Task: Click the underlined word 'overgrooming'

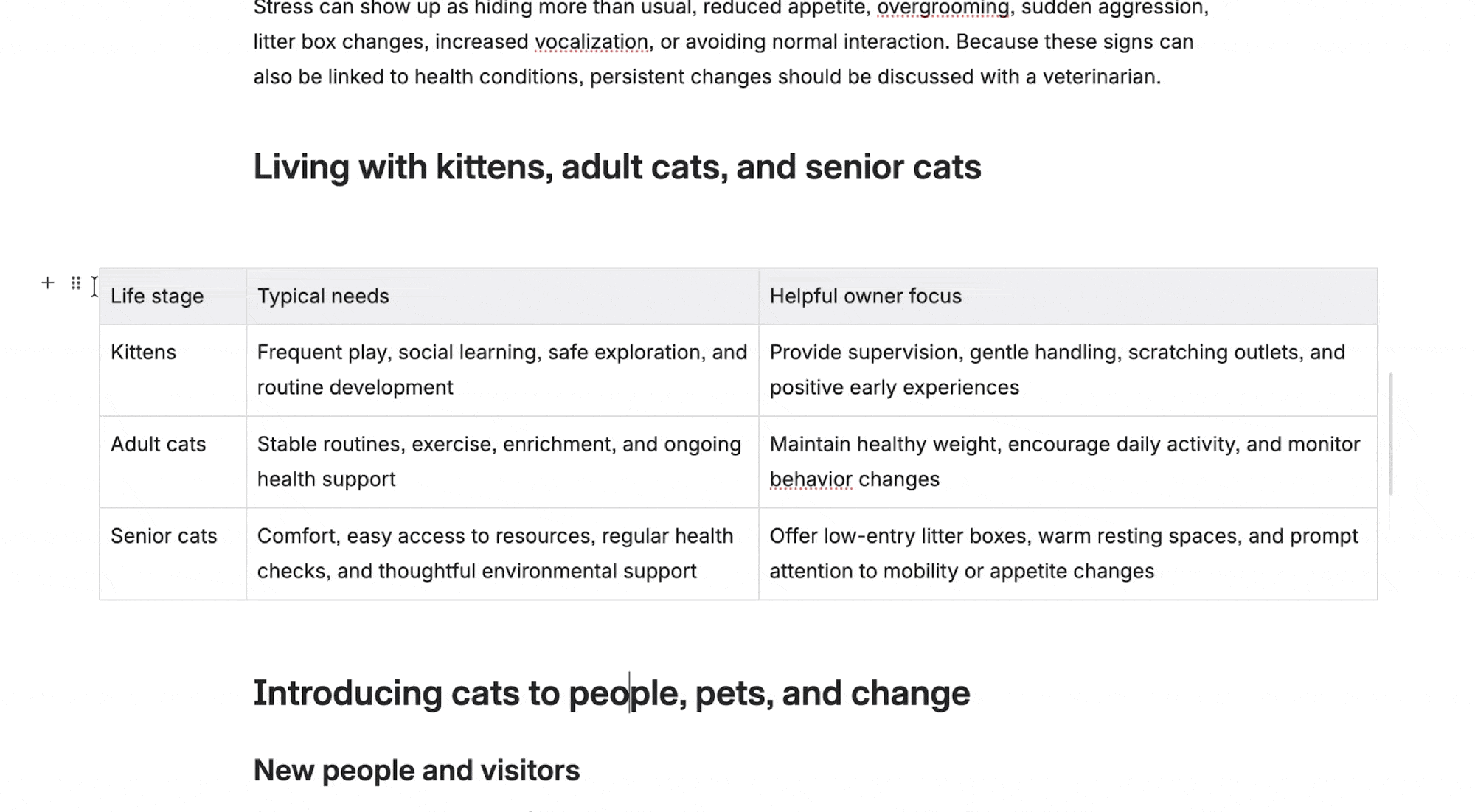Action: [x=943, y=8]
